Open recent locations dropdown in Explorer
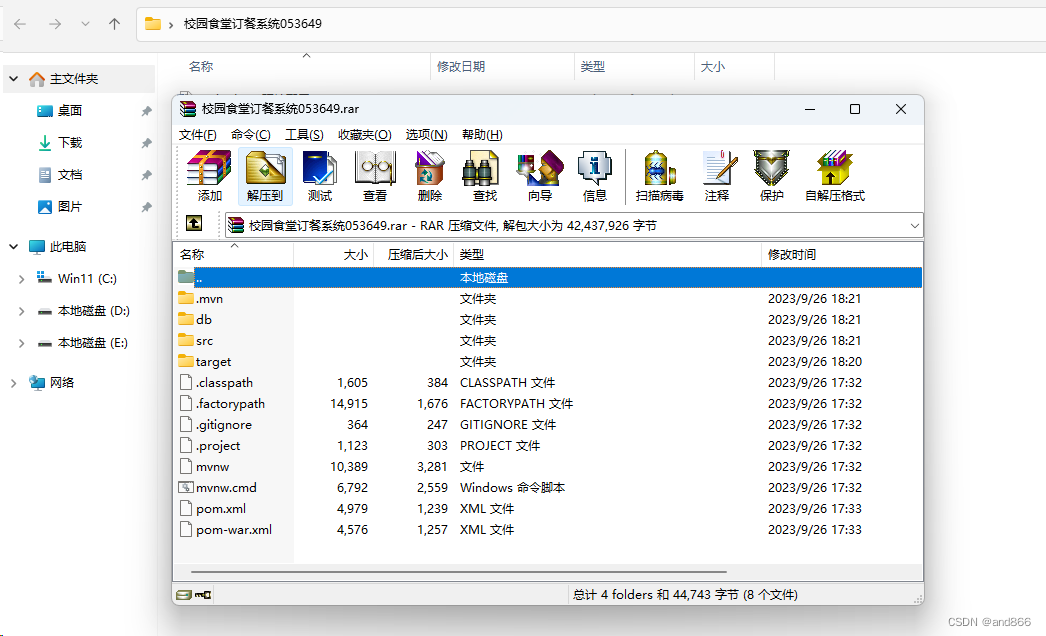This screenshot has height=636, width=1046. pyautogui.click(x=85, y=24)
